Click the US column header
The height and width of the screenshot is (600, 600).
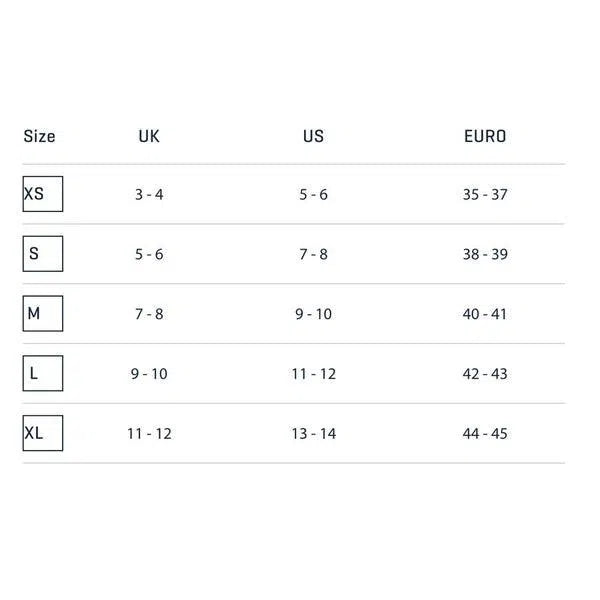(313, 136)
